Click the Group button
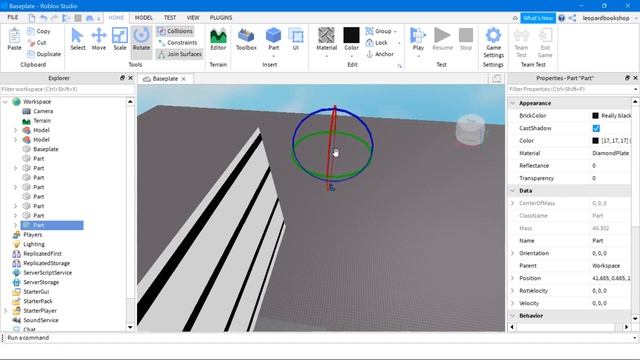This screenshot has width=640, height=360. 379,31
